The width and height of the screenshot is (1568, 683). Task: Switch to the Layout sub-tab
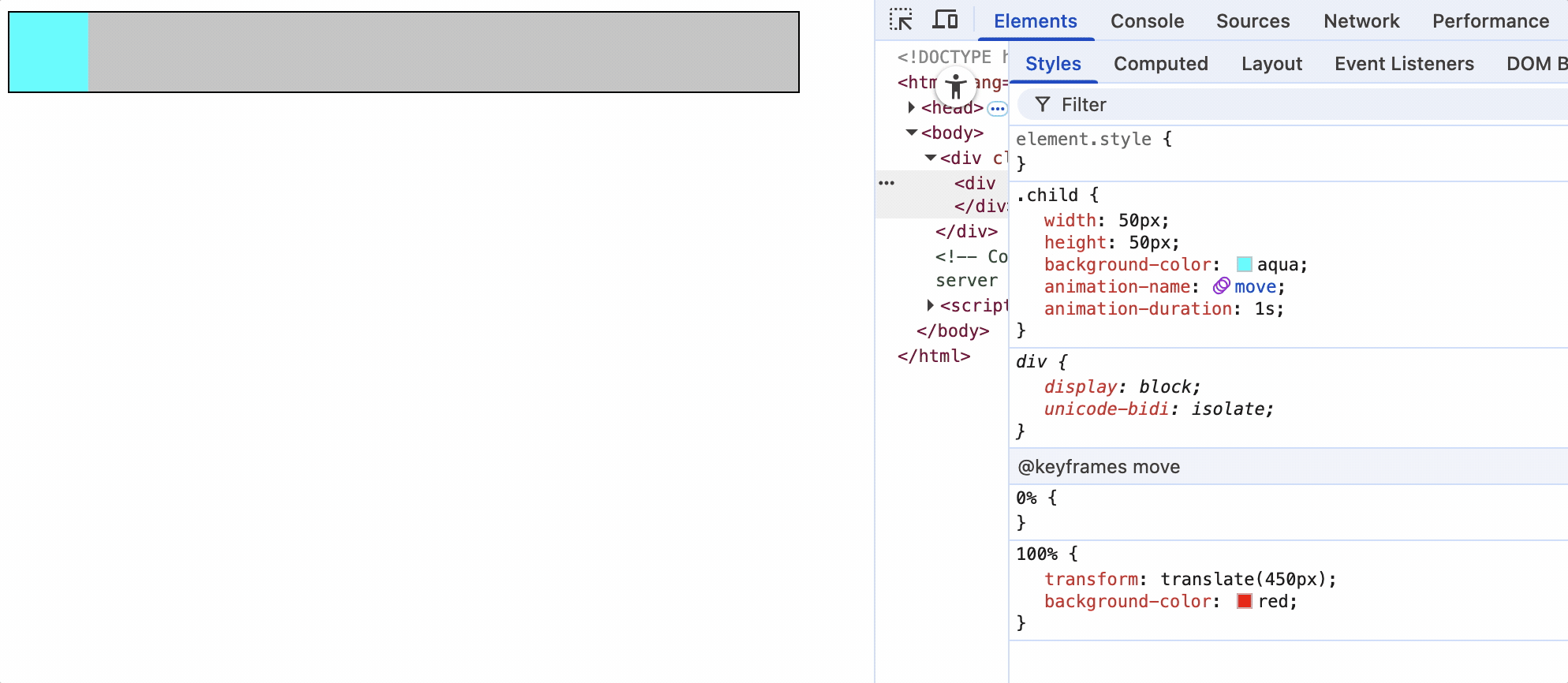tap(1272, 64)
